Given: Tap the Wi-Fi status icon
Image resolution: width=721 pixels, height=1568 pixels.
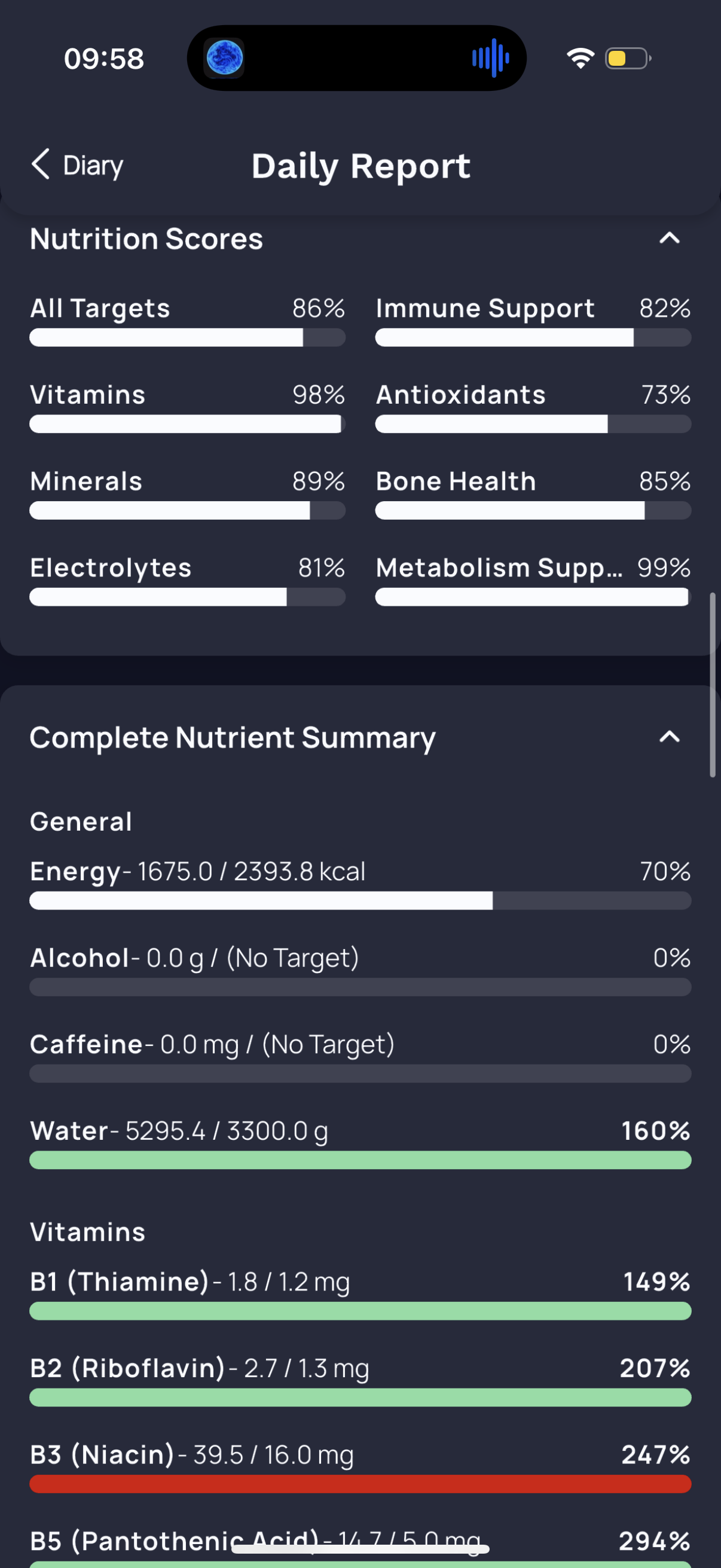Looking at the screenshot, I should 581,59.
